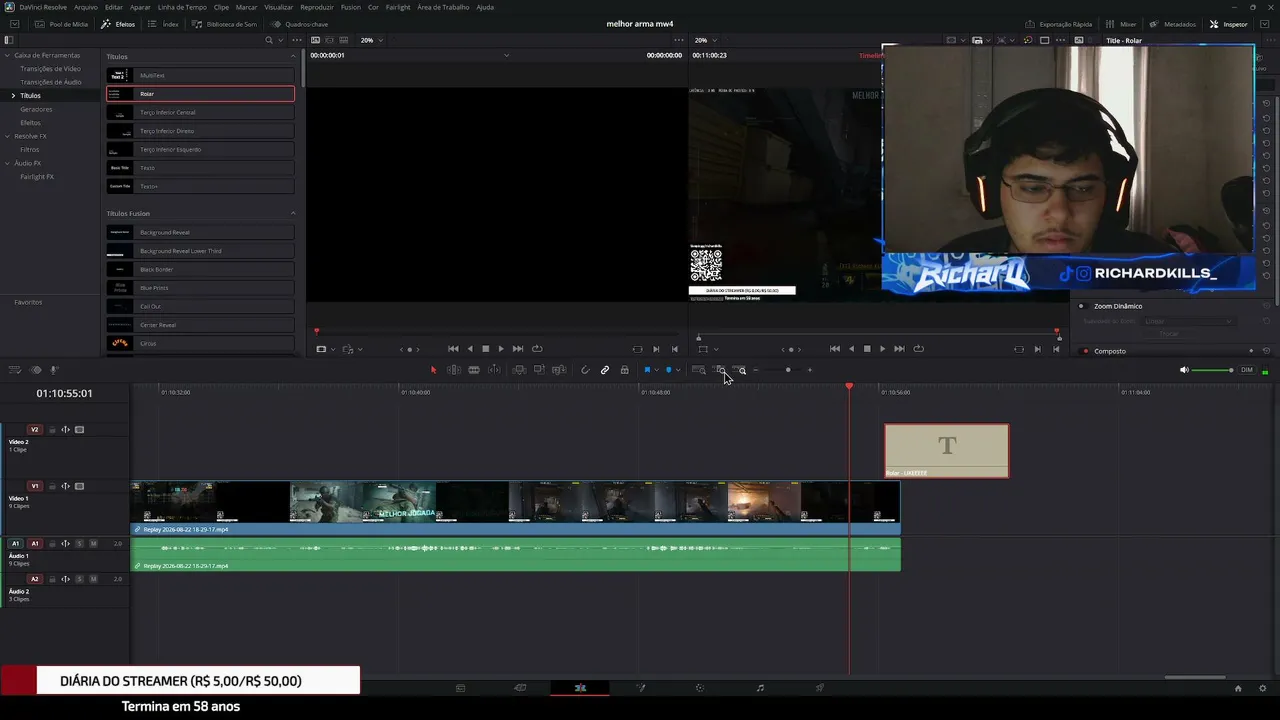Image resolution: width=1280 pixels, height=720 pixels.
Task: Open the left viewer 20% zoom dropdown
Action: 371,40
